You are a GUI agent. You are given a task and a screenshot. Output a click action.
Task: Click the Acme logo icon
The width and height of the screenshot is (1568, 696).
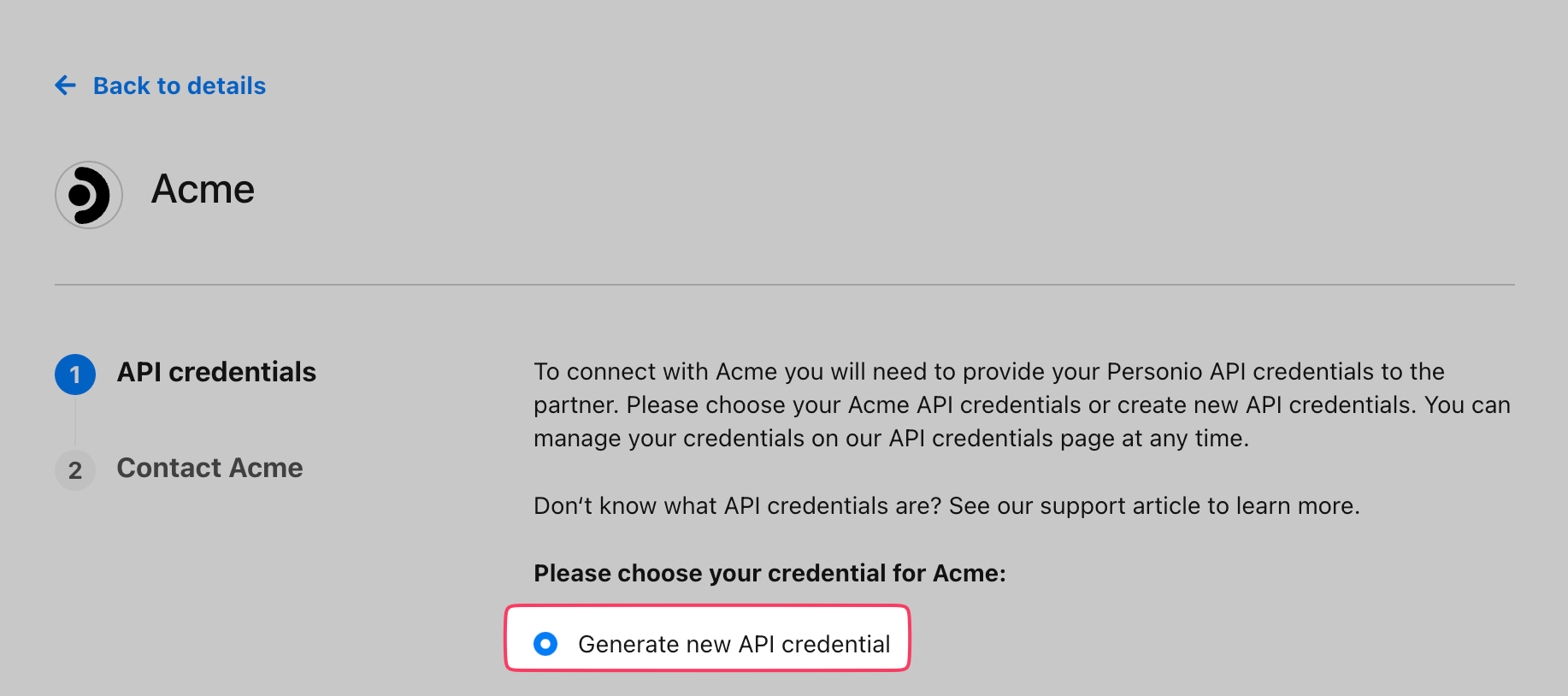pos(89,195)
